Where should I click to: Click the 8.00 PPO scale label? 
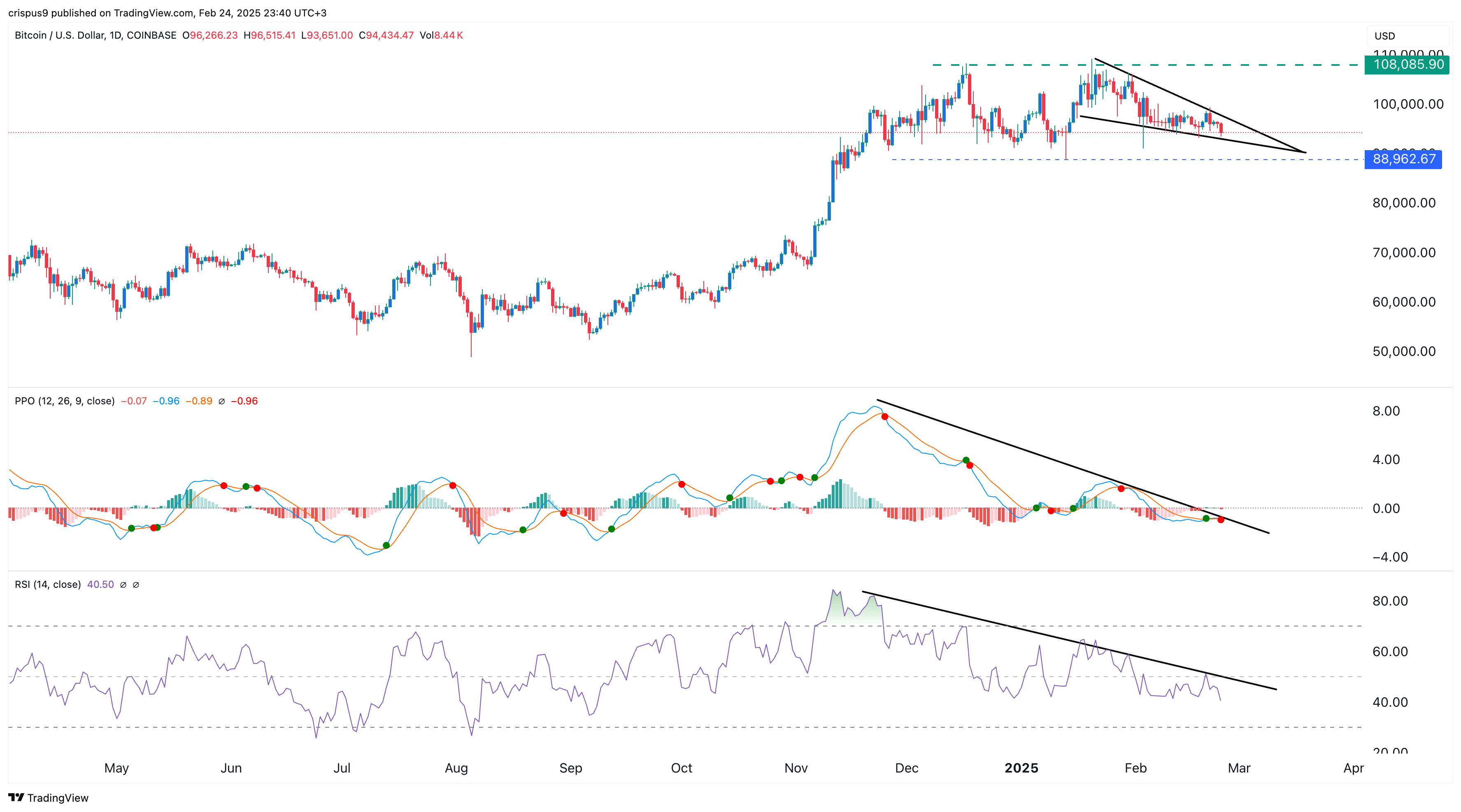point(1386,411)
